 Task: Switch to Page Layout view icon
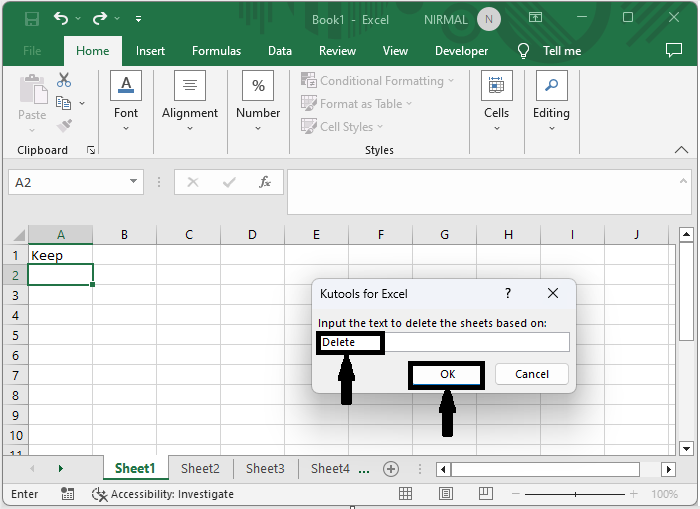[x=446, y=494]
